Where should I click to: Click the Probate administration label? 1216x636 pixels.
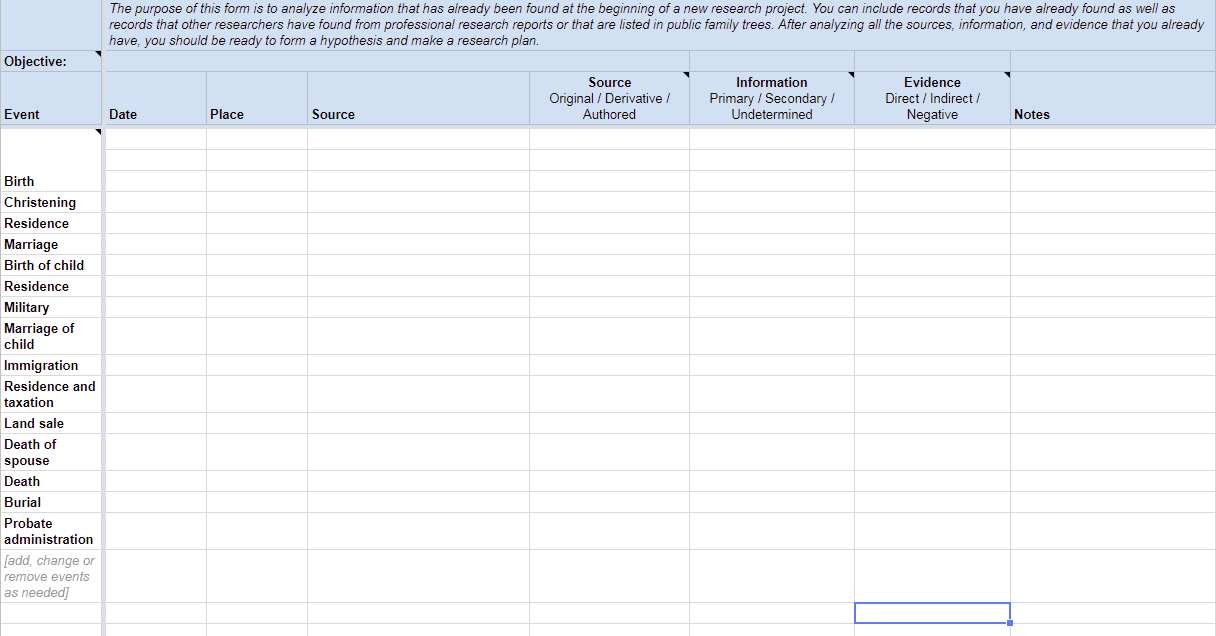[51, 531]
